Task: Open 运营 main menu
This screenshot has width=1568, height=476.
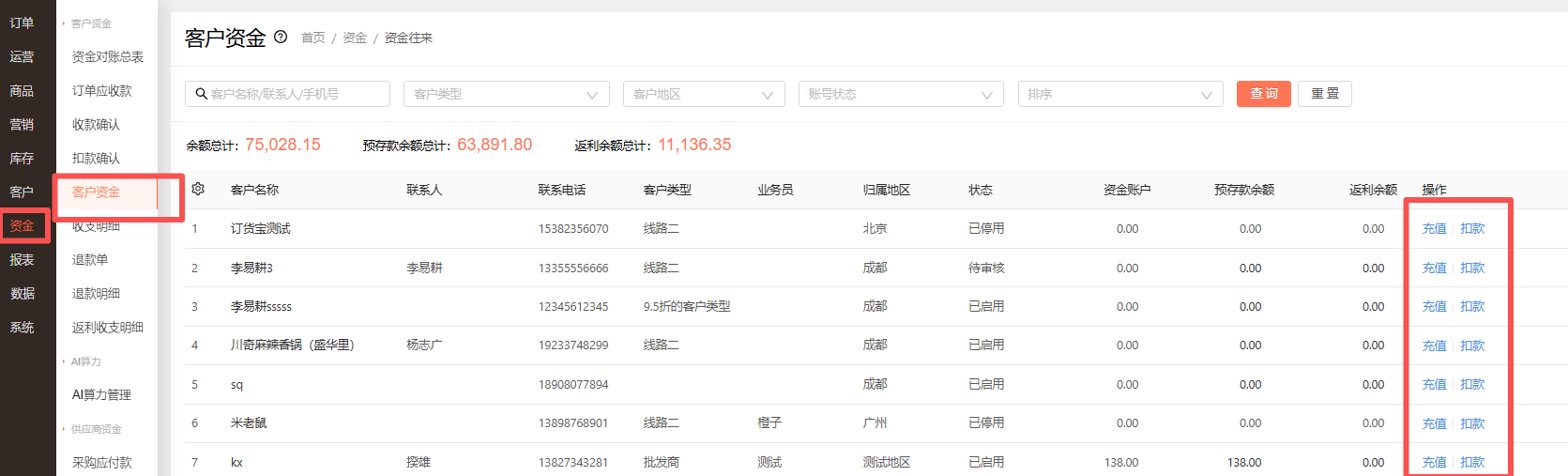Action: (22, 57)
